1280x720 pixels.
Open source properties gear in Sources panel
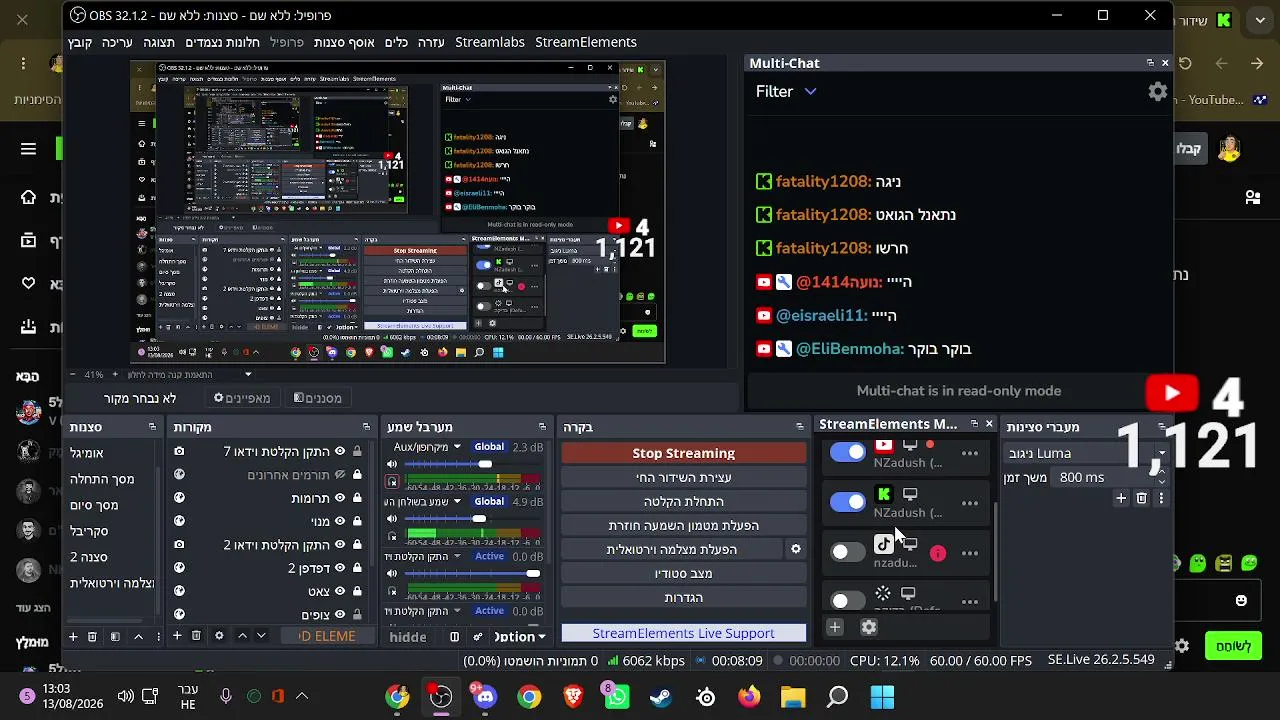219,636
